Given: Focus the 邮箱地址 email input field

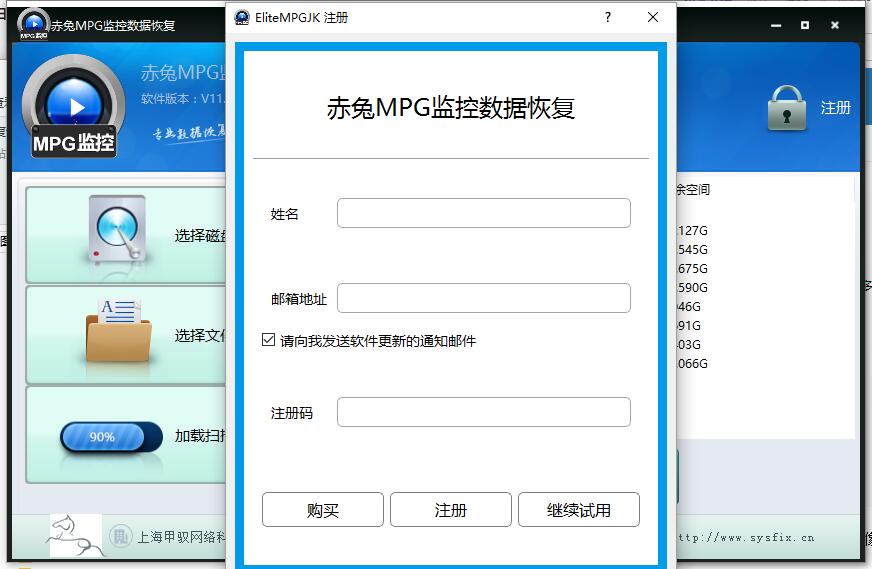Looking at the screenshot, I should 483,298.
